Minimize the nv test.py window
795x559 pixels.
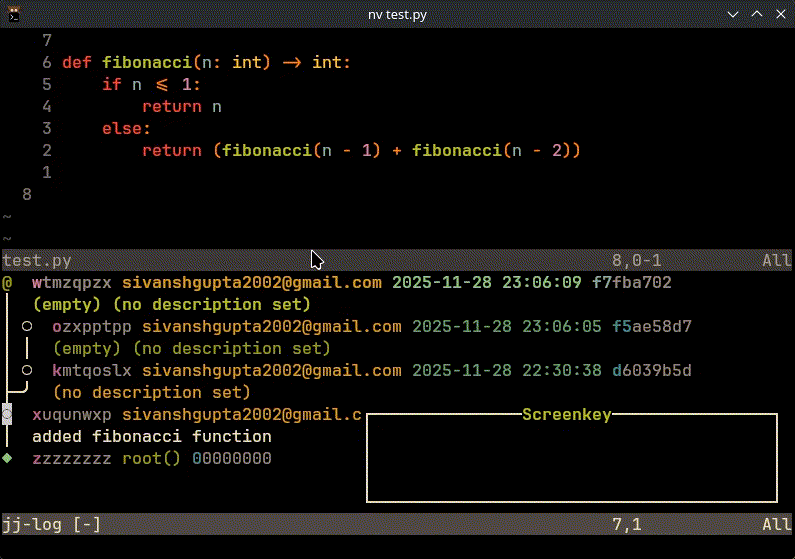pyautogui.click(x=733, y=13)
